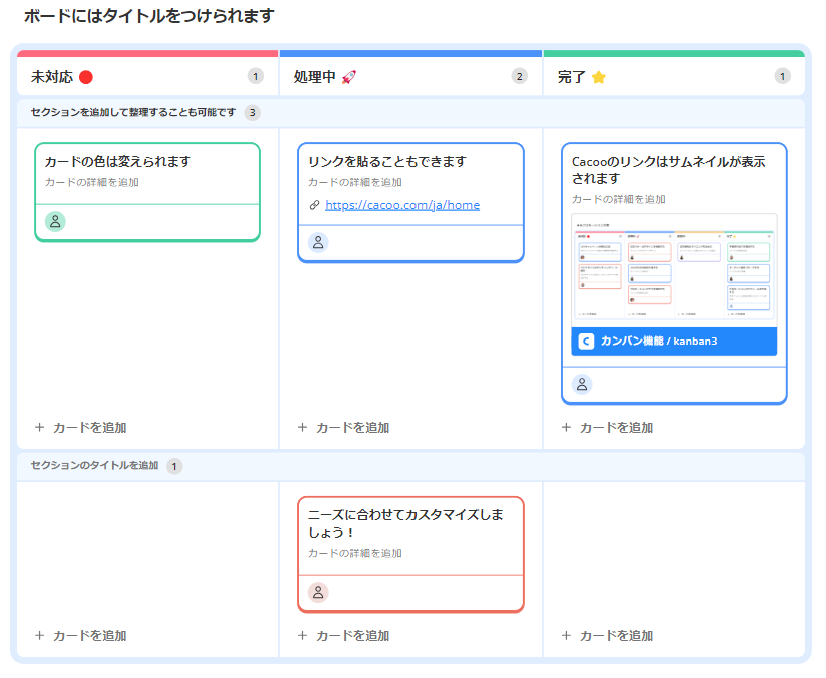The width and height of the screenshot is (826, 678).
Task: Click the assignee avatar on カードの色は変えられます card
Action: tap(55, 221)
